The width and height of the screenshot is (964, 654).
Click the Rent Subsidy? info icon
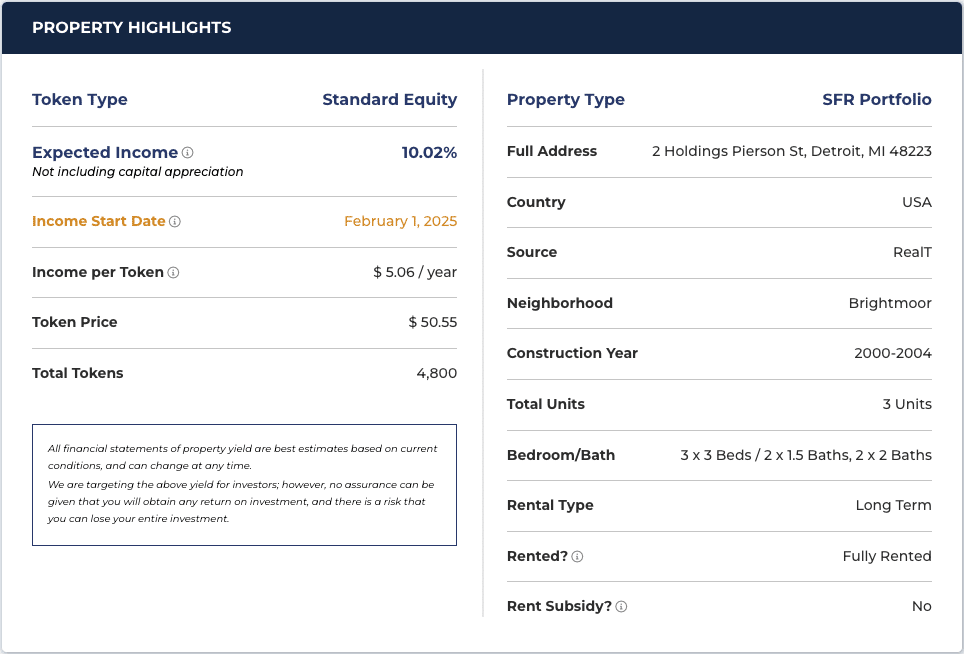(621, 607)
